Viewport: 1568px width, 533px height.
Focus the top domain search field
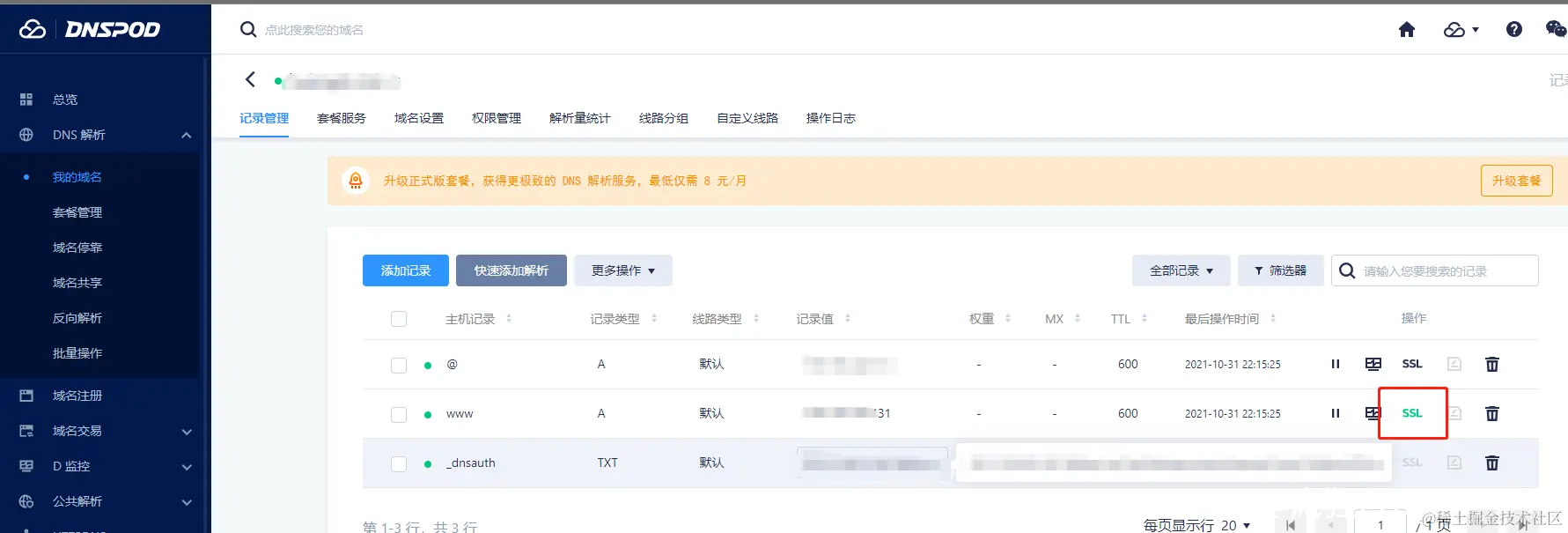(314, 30)
